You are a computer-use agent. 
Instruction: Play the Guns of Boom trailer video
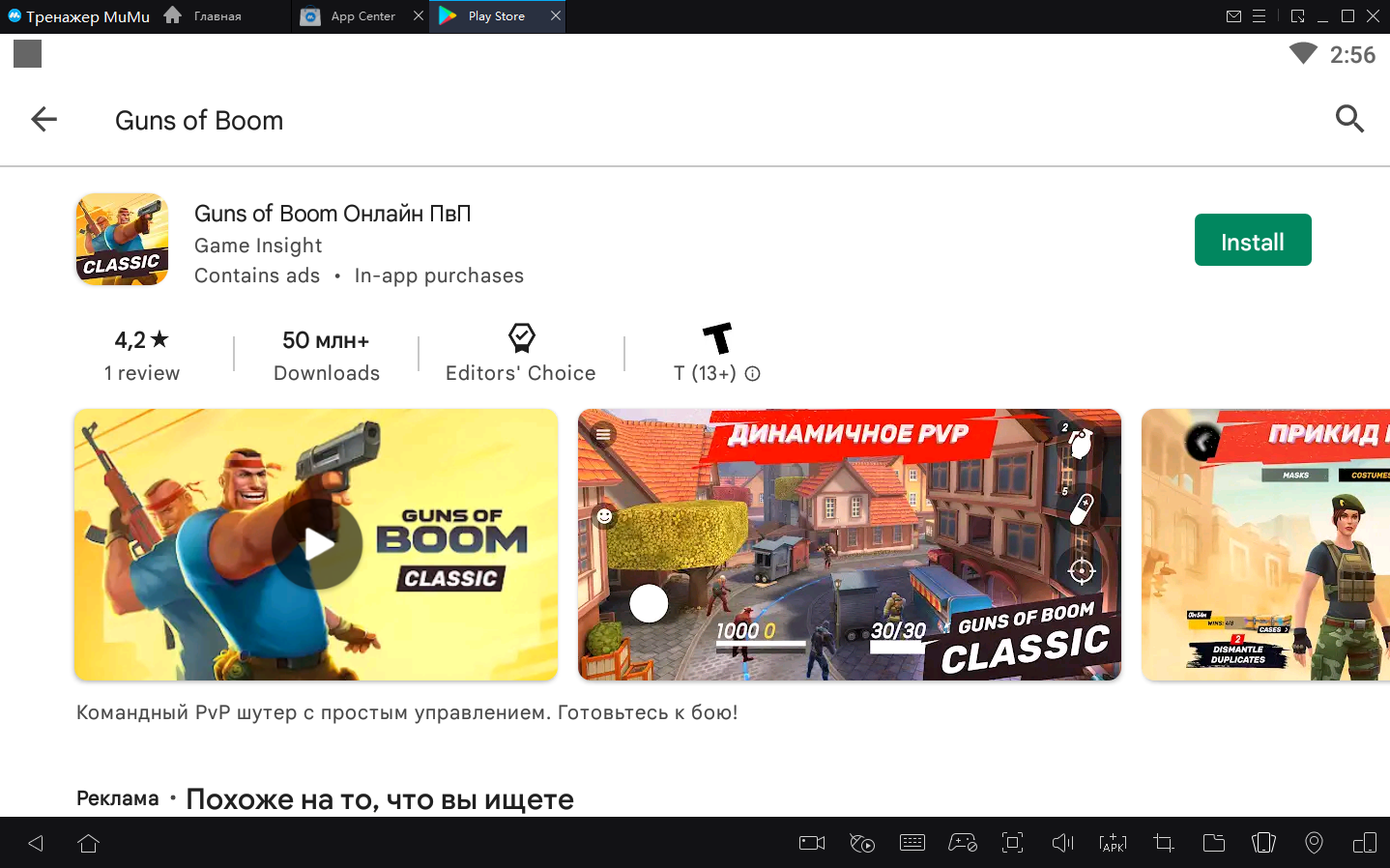(316, 544)
